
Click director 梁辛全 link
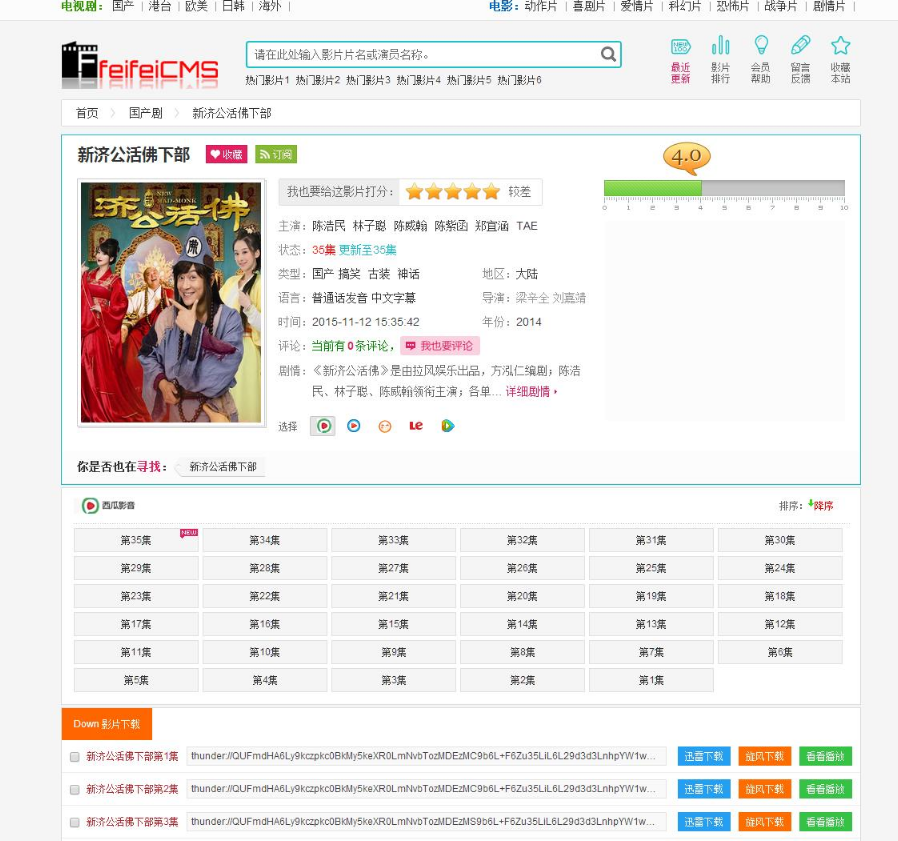pos(532,298)
